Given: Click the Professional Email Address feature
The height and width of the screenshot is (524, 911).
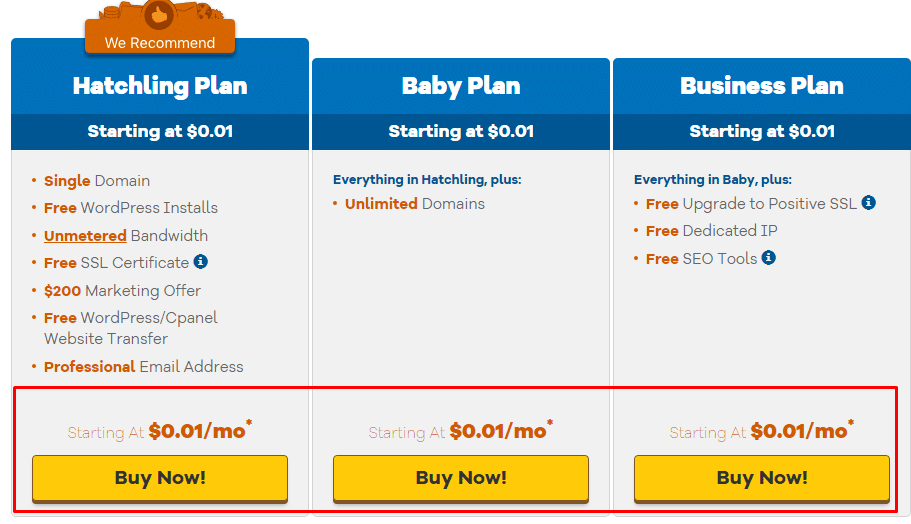Looking at the screenshot, I should pyautogui.click(x=144, y=367).
